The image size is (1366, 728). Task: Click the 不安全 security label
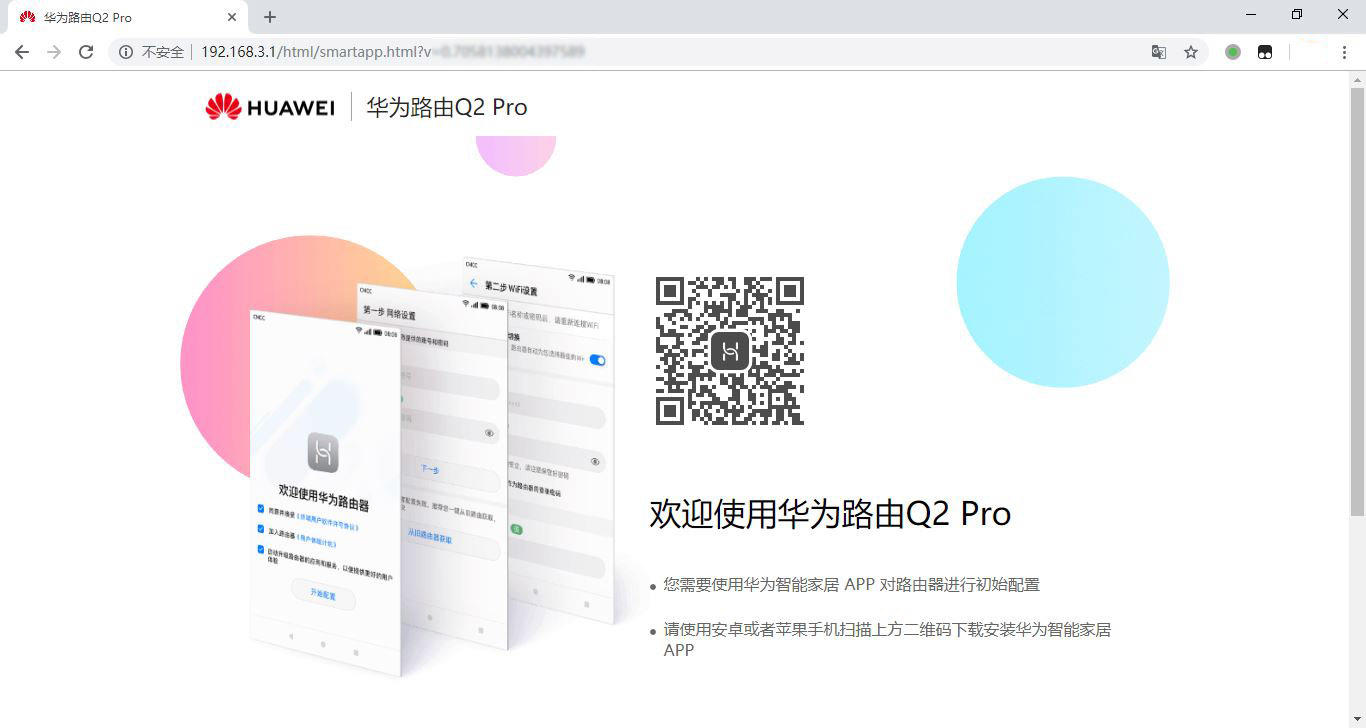point(162,52)
